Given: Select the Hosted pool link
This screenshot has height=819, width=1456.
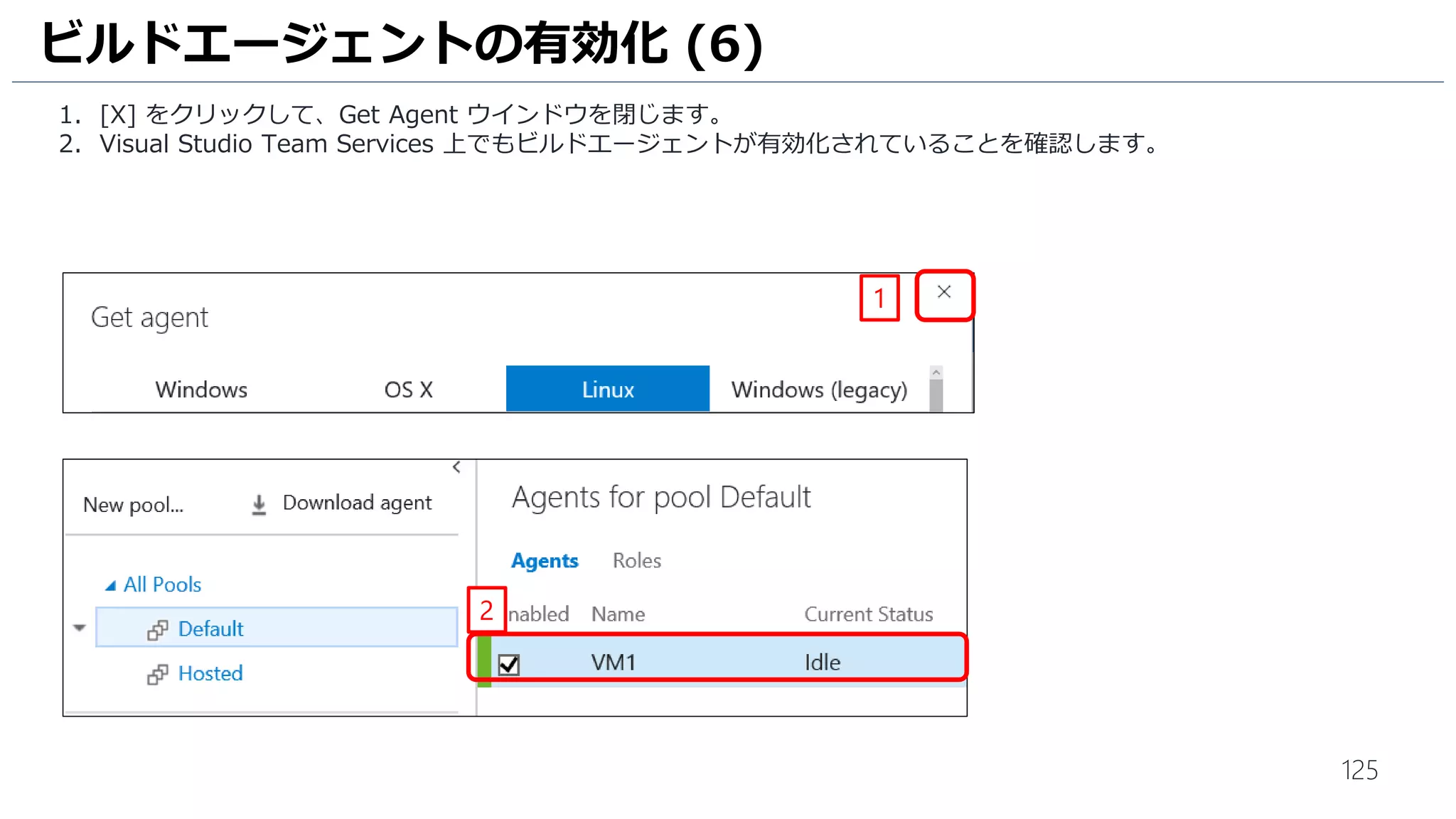Looking at the screenshot, I should click(x=210, y=673).
